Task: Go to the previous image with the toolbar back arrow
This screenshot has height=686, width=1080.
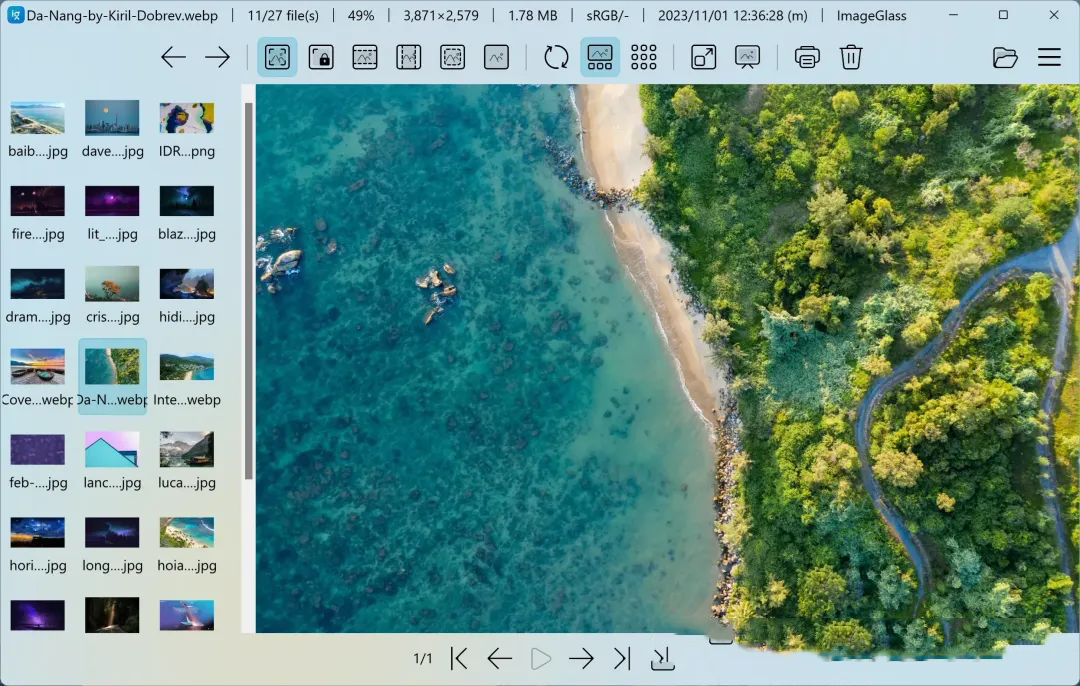Action: (x=173, y=57)
